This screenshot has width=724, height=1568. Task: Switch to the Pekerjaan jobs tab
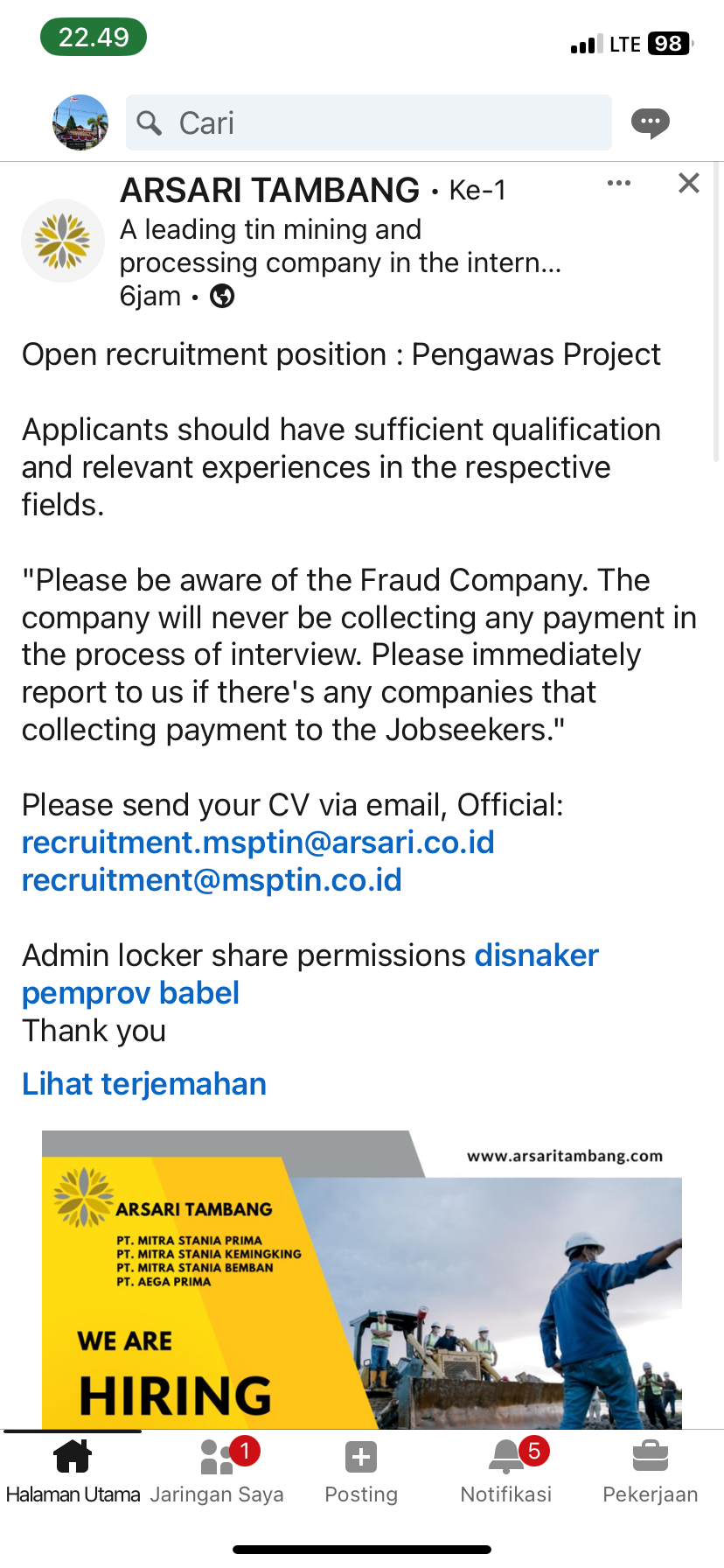pyautogui.click(x=650, y=1472)
